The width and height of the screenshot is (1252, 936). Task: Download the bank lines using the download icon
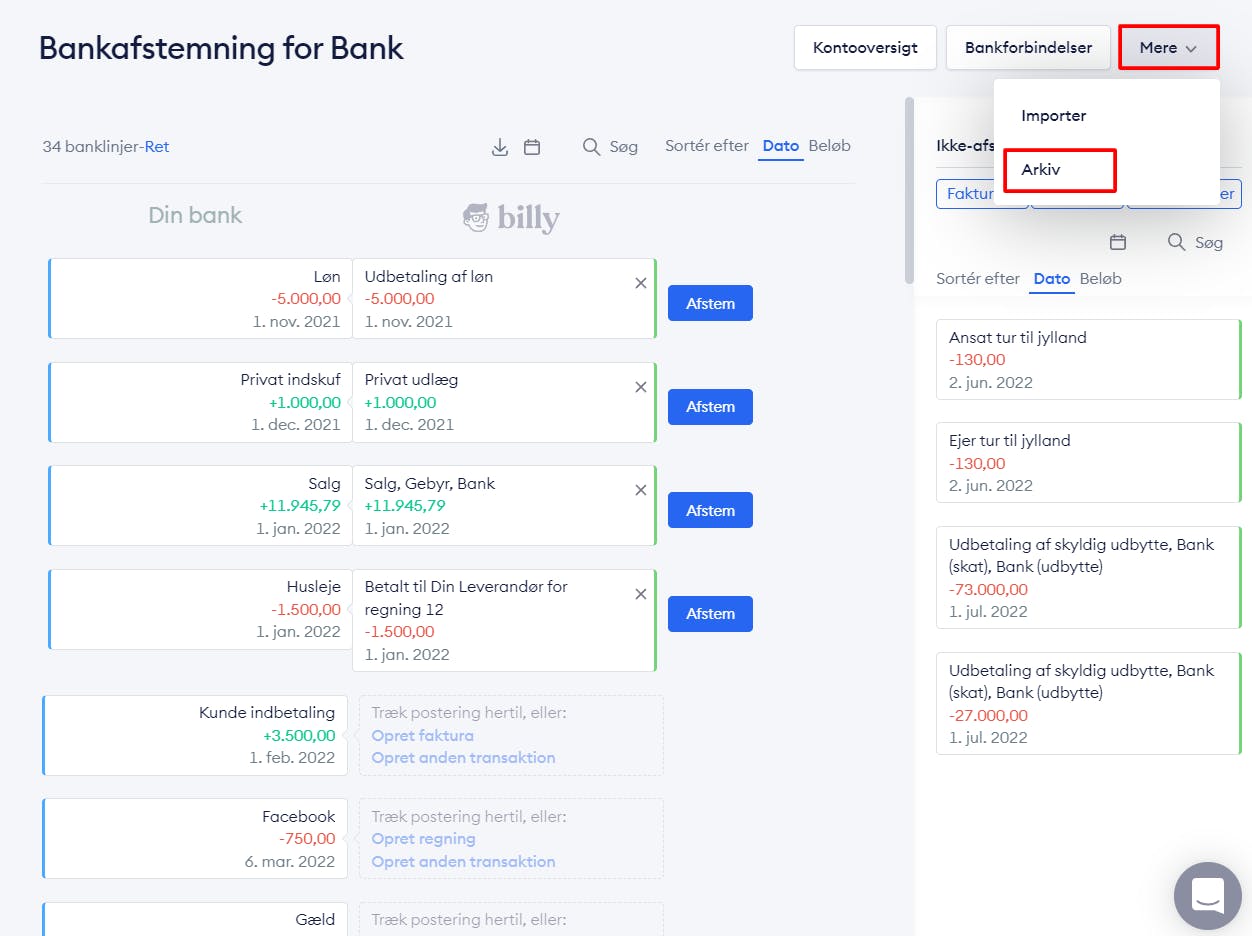[500, 147]
